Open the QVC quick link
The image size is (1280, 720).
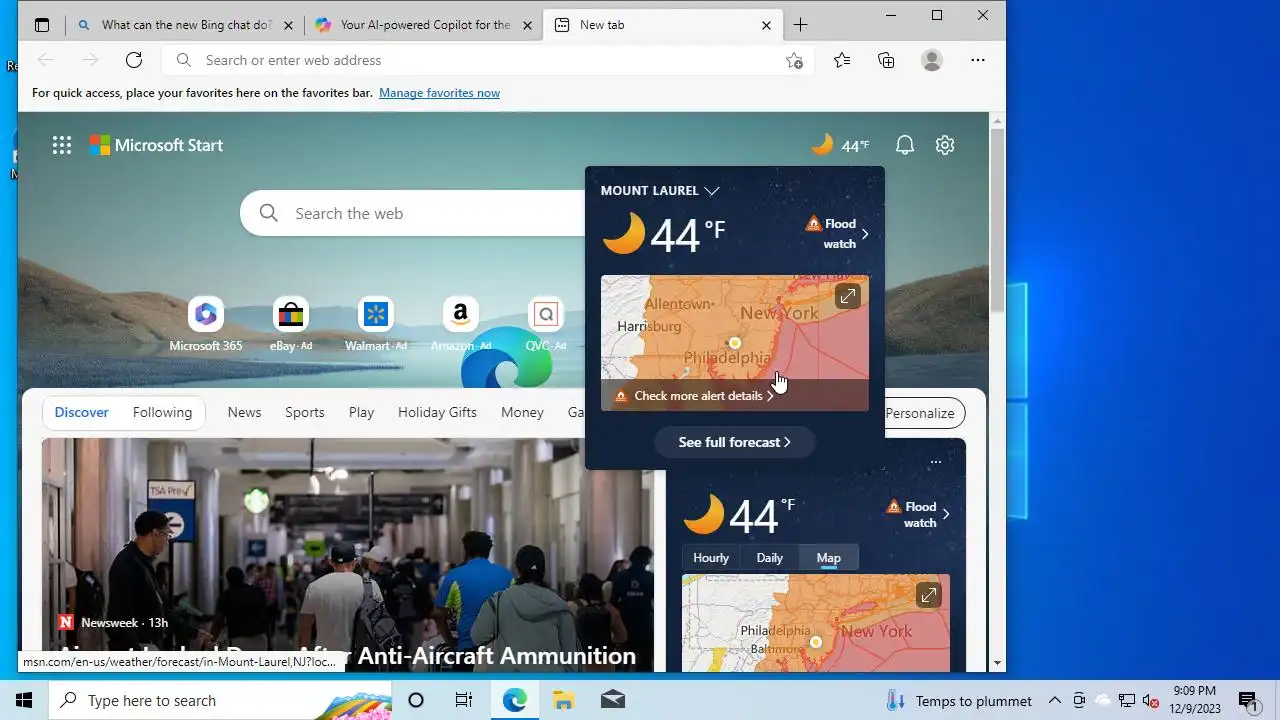point(546,325)
